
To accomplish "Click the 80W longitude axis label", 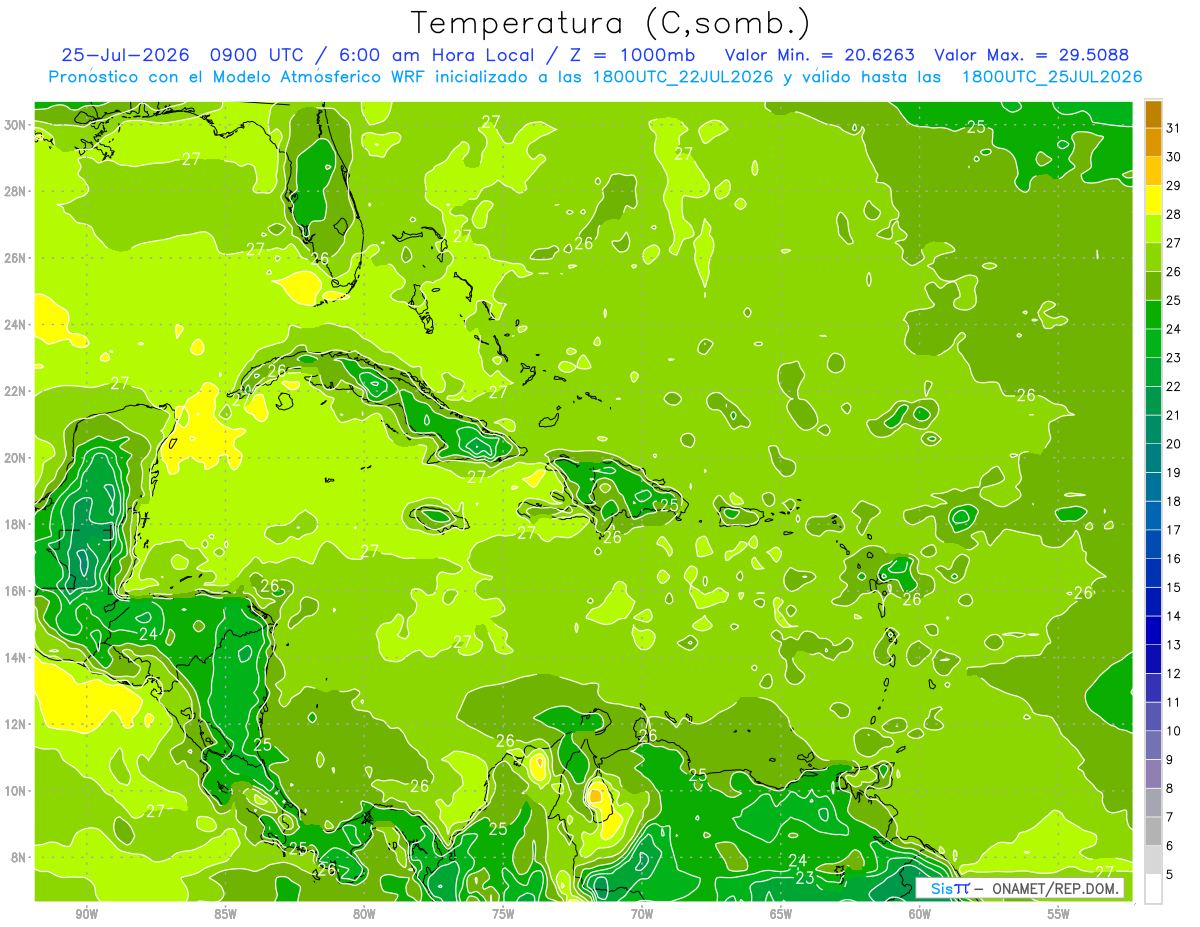I will pos(364,914).
